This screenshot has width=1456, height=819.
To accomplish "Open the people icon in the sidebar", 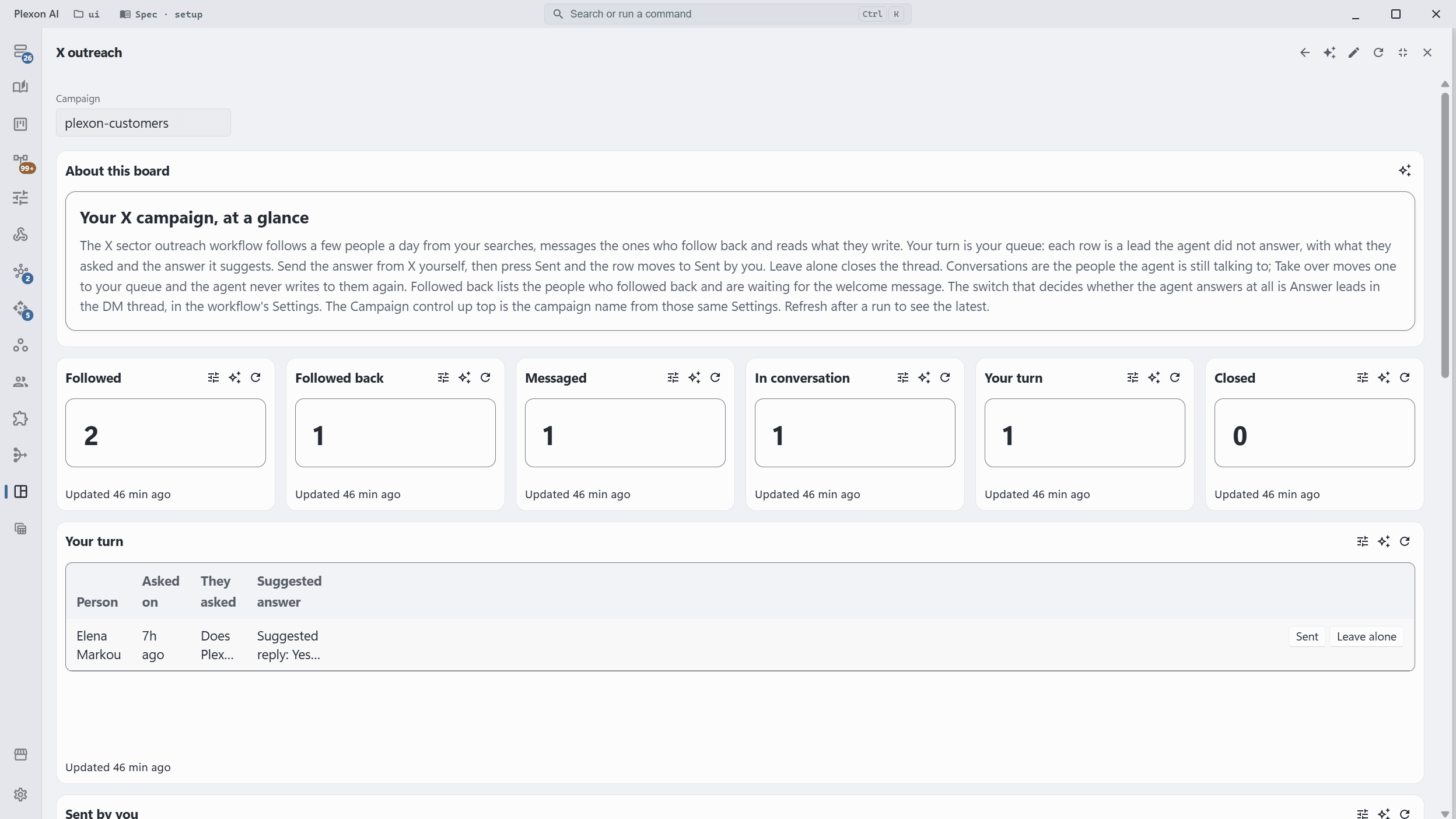I will [x=20, y=382].
